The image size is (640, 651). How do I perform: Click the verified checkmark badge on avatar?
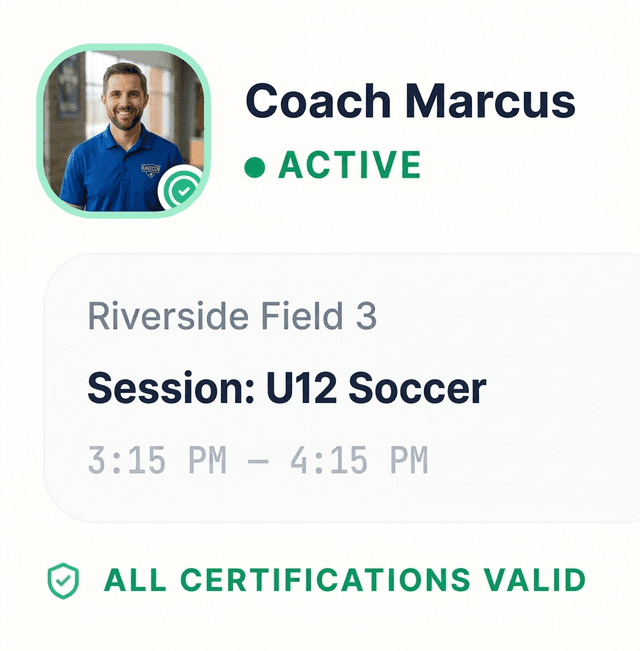[182, 188]
